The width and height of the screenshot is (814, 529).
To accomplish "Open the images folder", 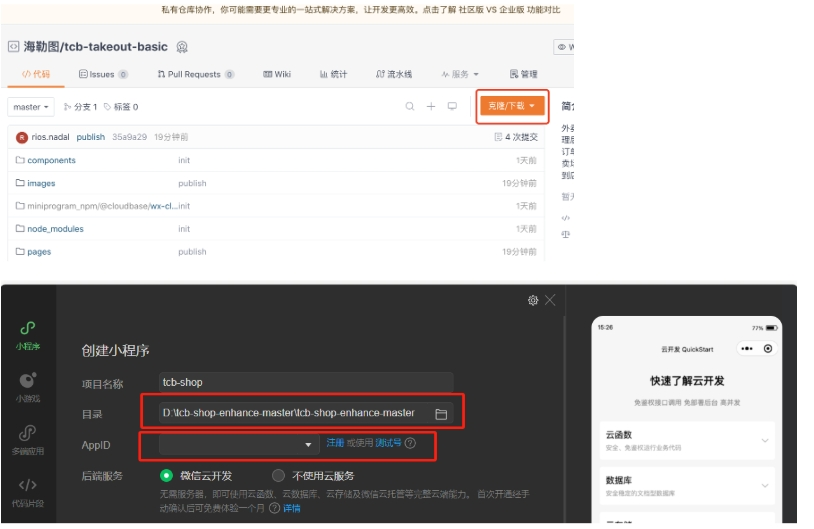I will click(x=41, y=183).
